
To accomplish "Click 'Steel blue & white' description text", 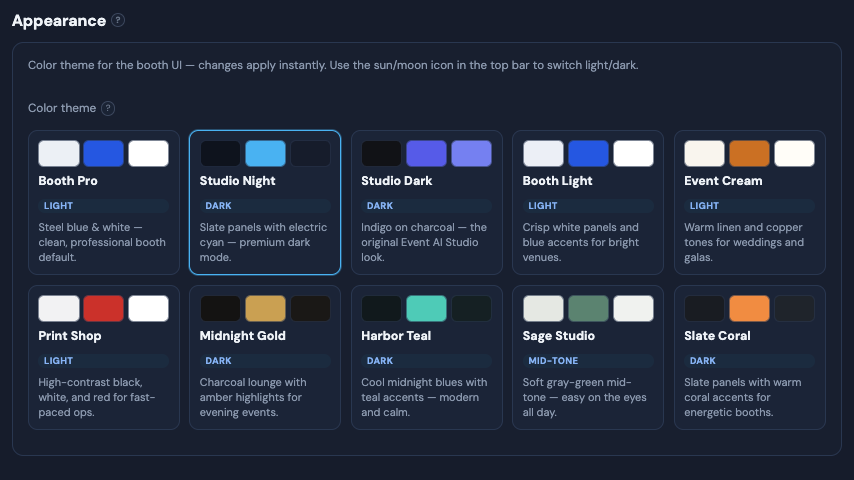I will click(102, 242).
